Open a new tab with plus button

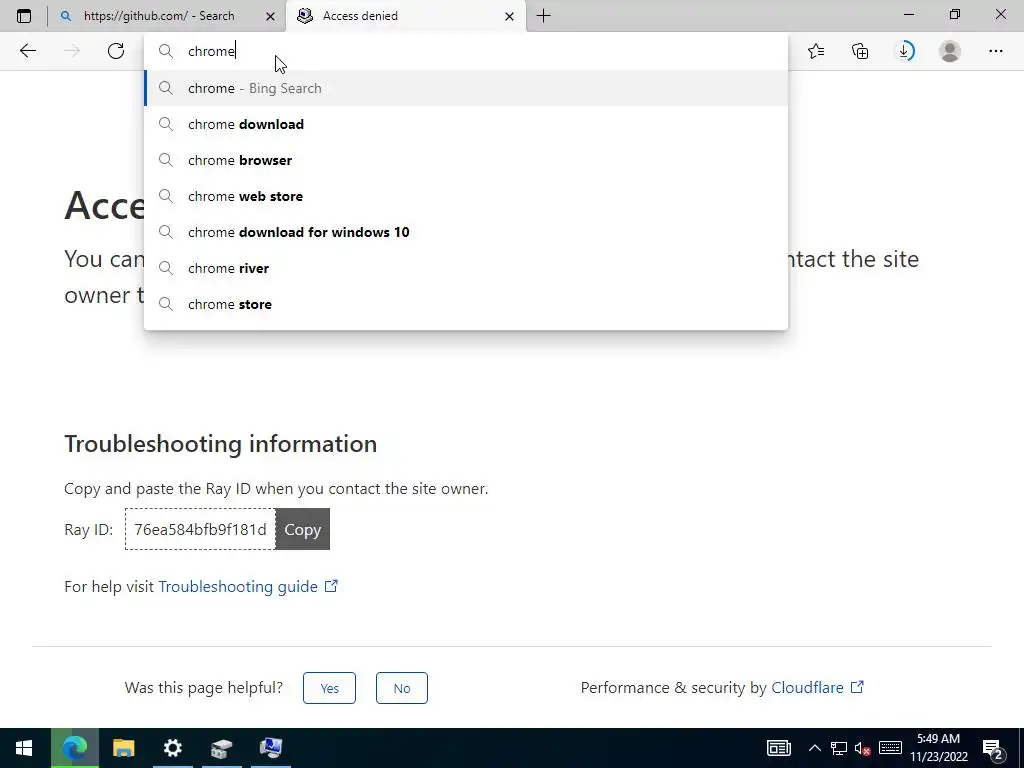point(543,16)
